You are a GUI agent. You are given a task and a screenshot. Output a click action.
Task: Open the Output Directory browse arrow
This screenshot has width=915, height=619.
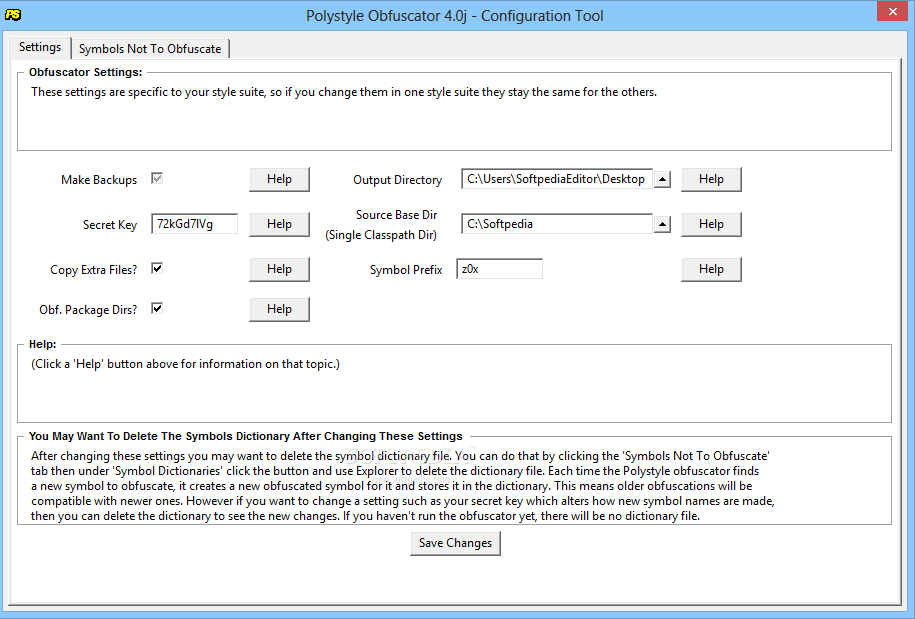pyautogui.click(x=662, y=179)
